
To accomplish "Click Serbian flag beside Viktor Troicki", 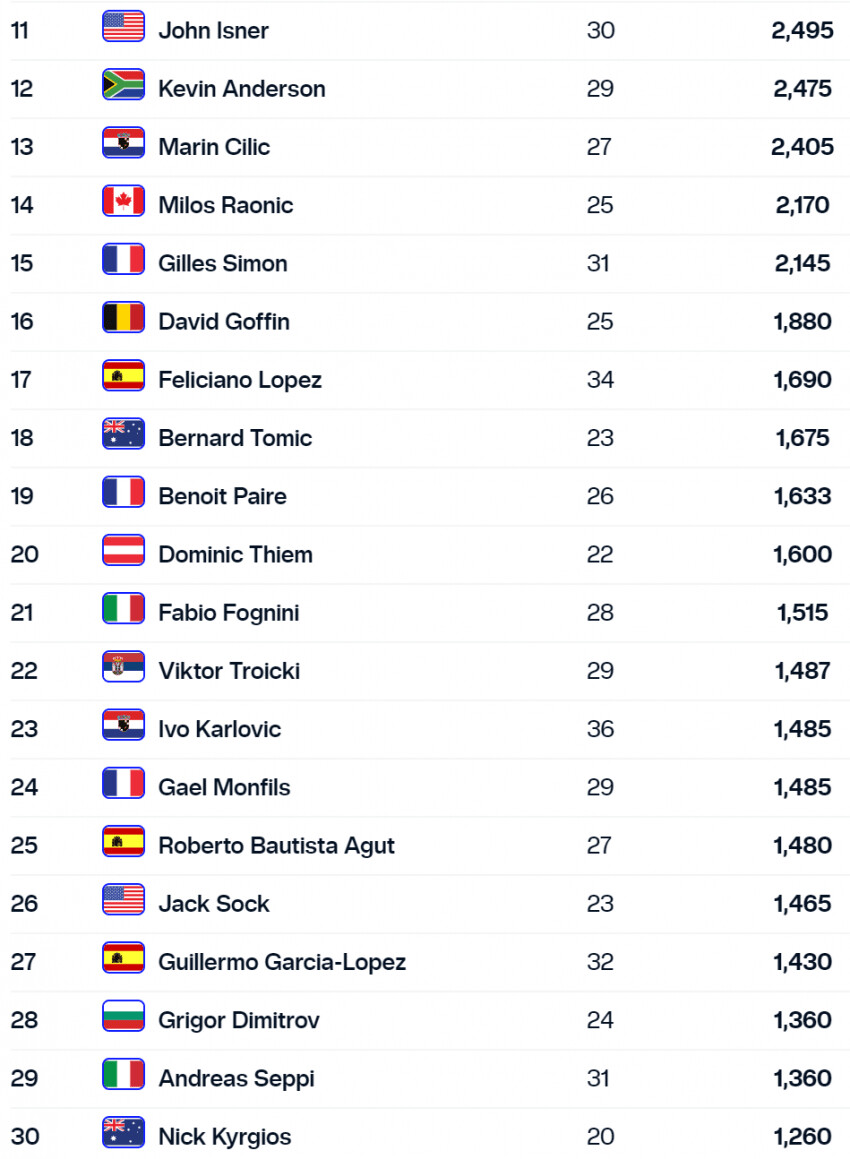I will pos(123,667).
